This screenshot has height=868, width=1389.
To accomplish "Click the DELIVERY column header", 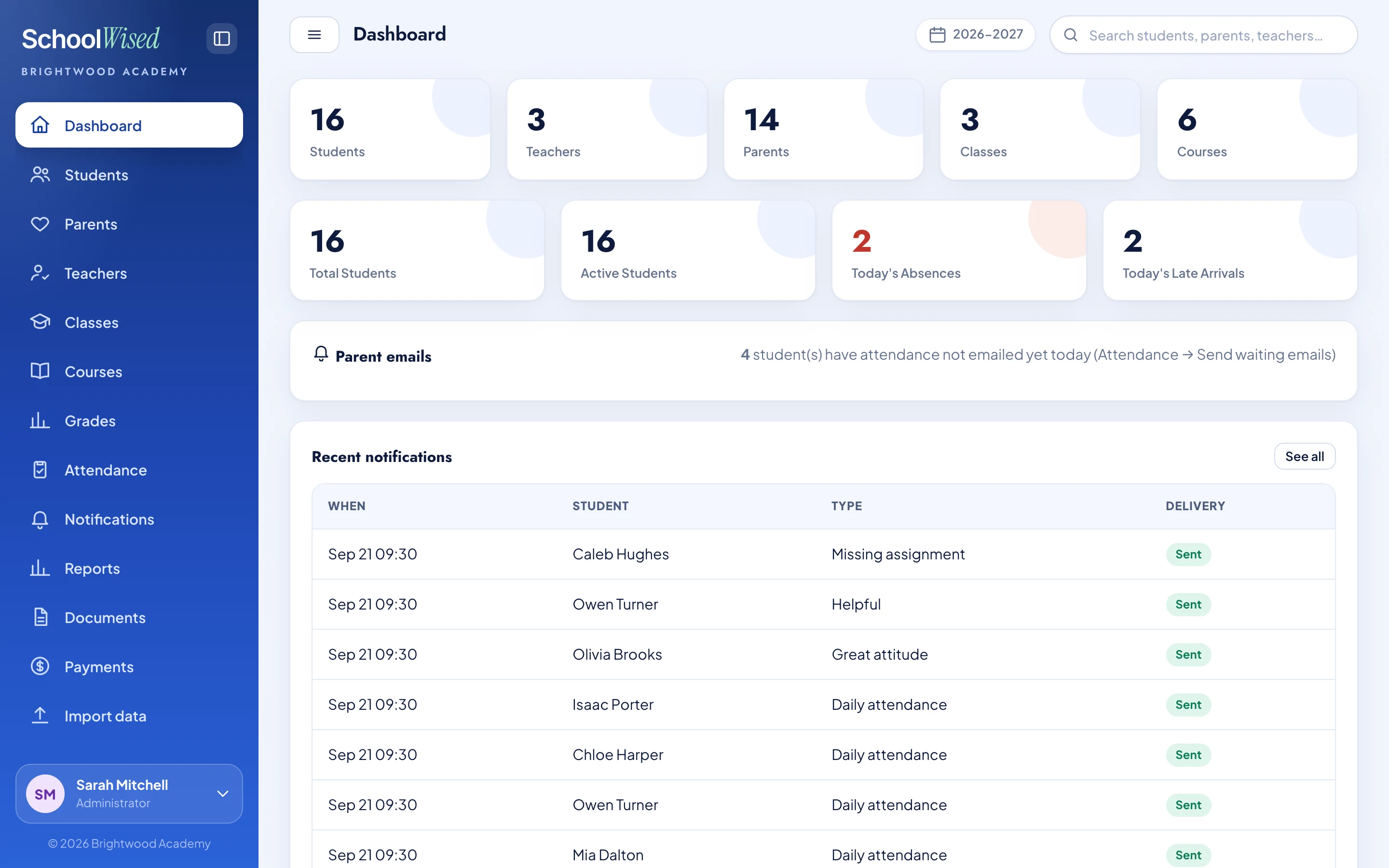I will pos(1195,506).
